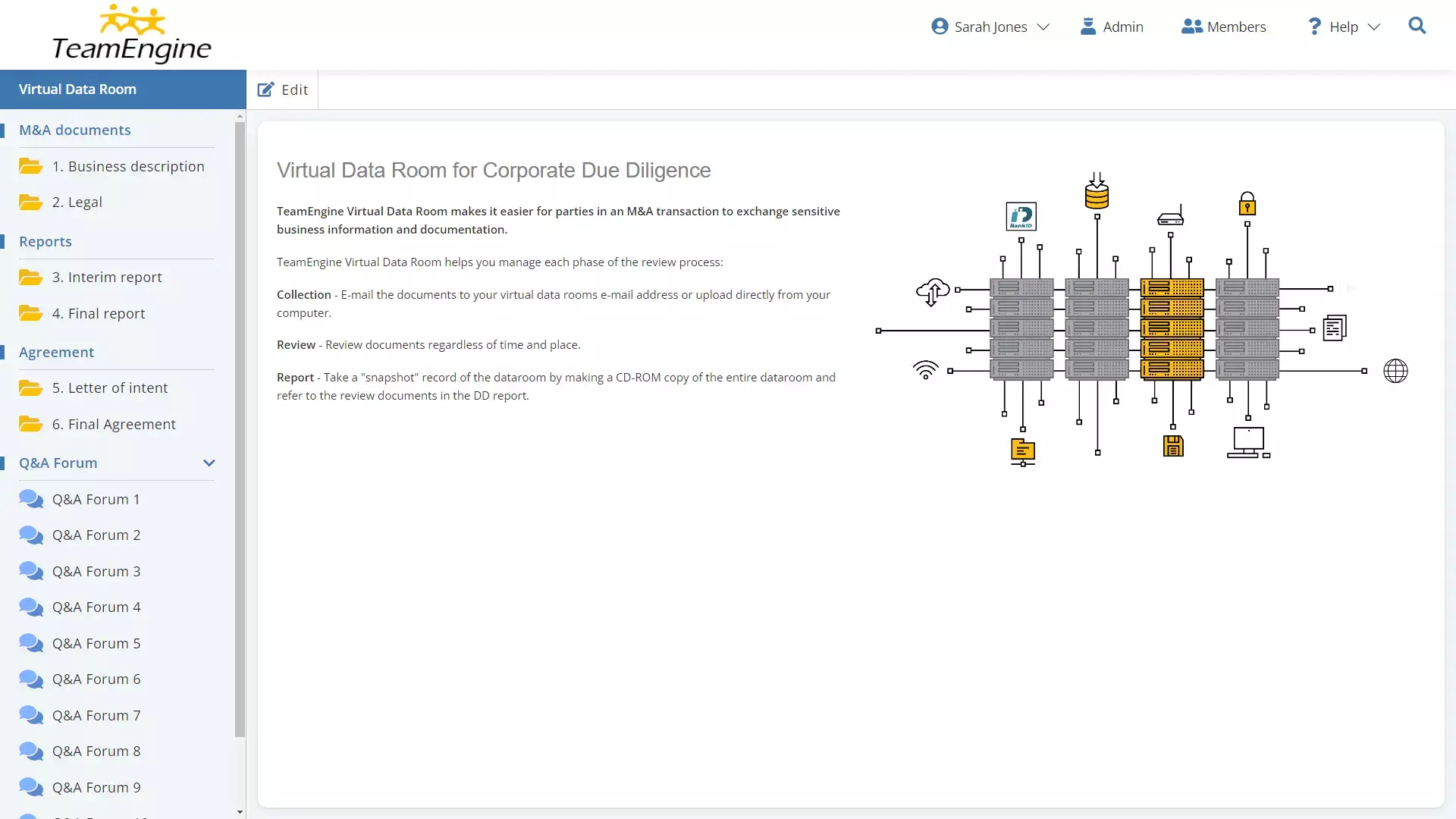
Task: Click the Sarah Jones name
Action: [x=990, y=27]
